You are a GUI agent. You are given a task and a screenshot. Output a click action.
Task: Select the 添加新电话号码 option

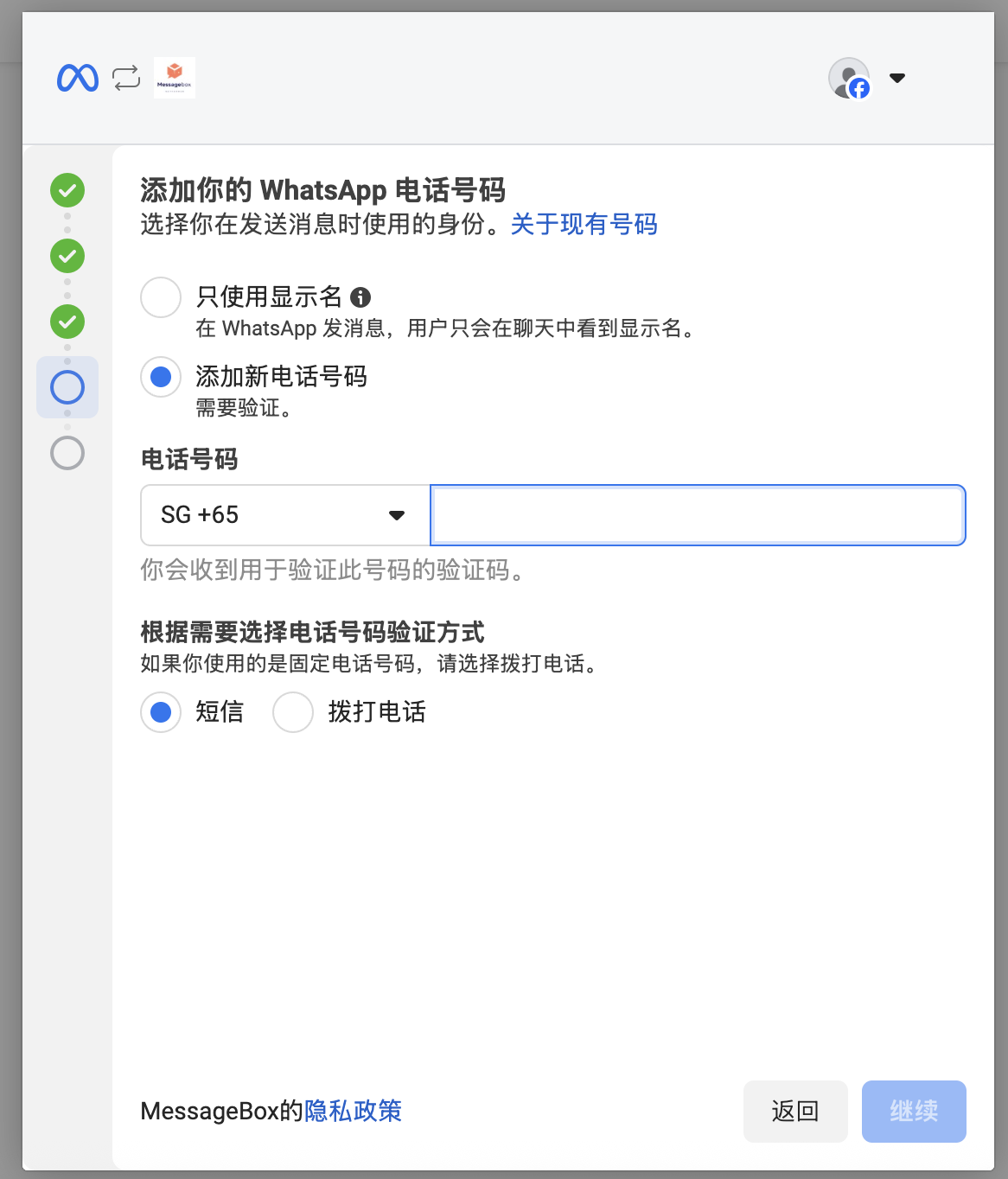click(x=160, y=378)
